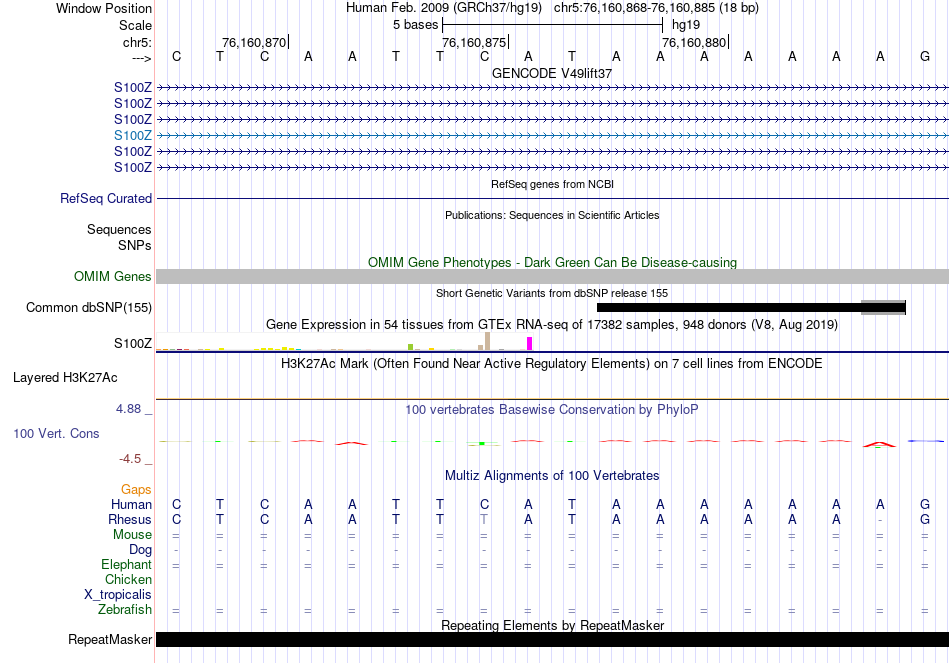Click the black RepeatMasker item bar
Image resolution: width=950 pixels, height=663 pixels.
[552, 639]
